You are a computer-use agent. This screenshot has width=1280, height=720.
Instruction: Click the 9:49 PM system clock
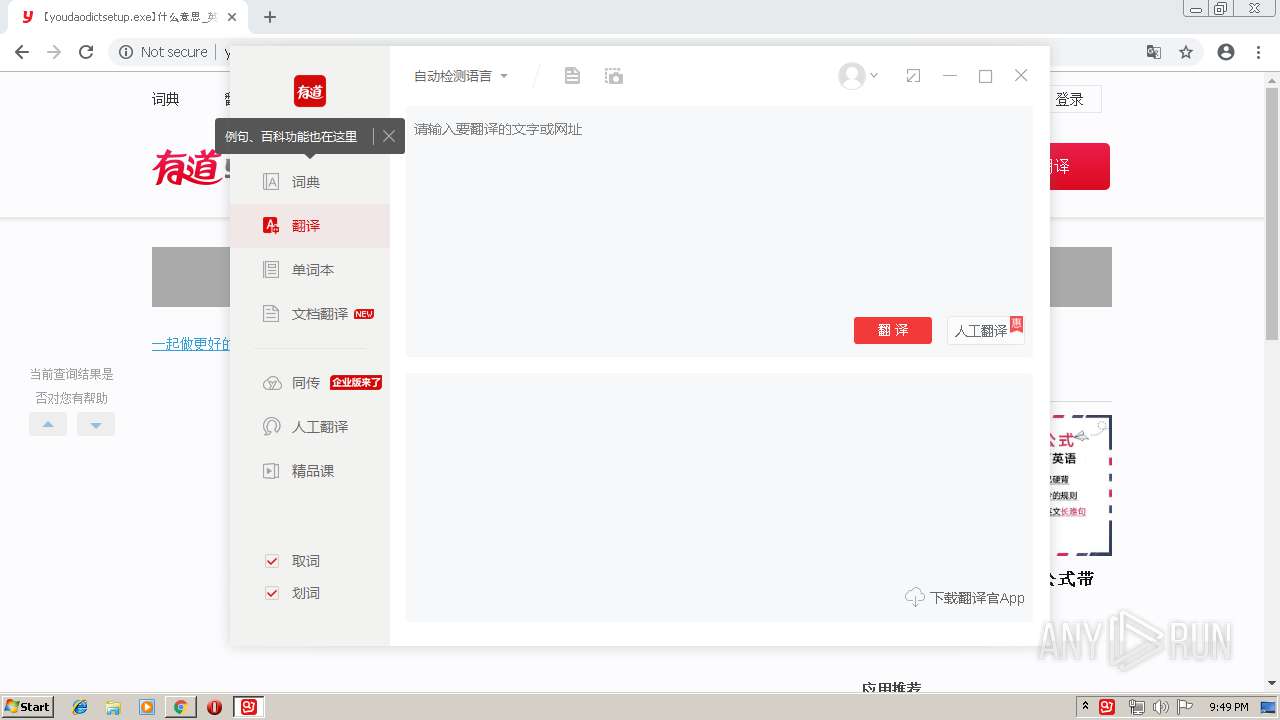[x=1228, y=707]
